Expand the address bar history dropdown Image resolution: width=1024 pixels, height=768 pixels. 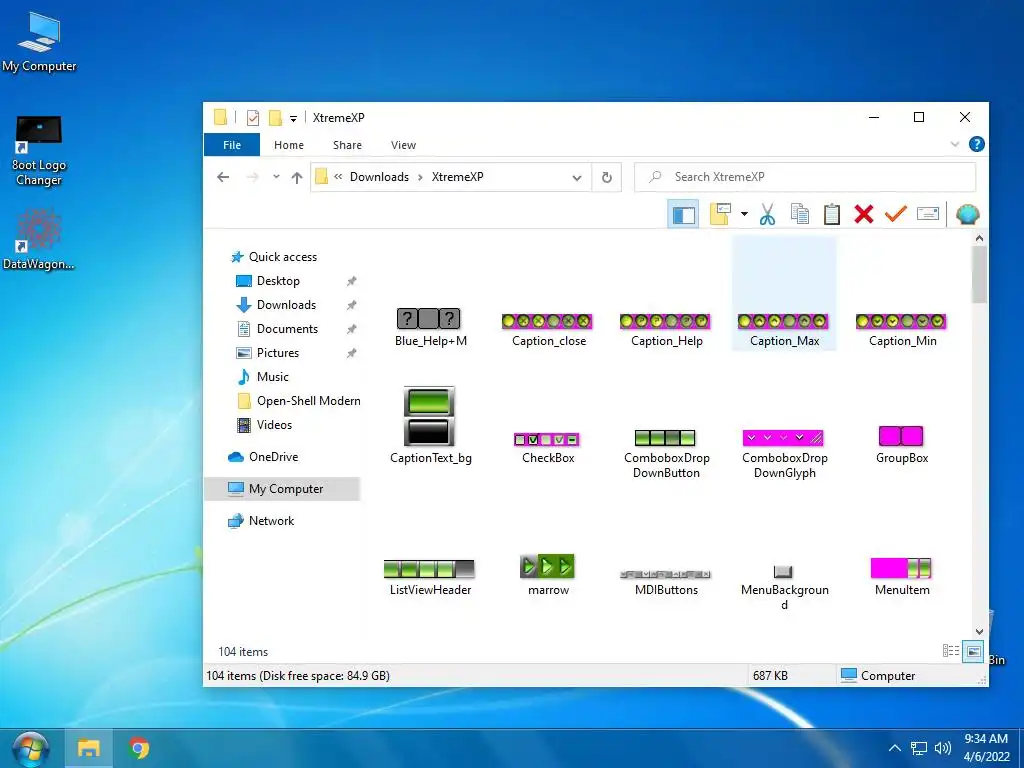(577, 178)
